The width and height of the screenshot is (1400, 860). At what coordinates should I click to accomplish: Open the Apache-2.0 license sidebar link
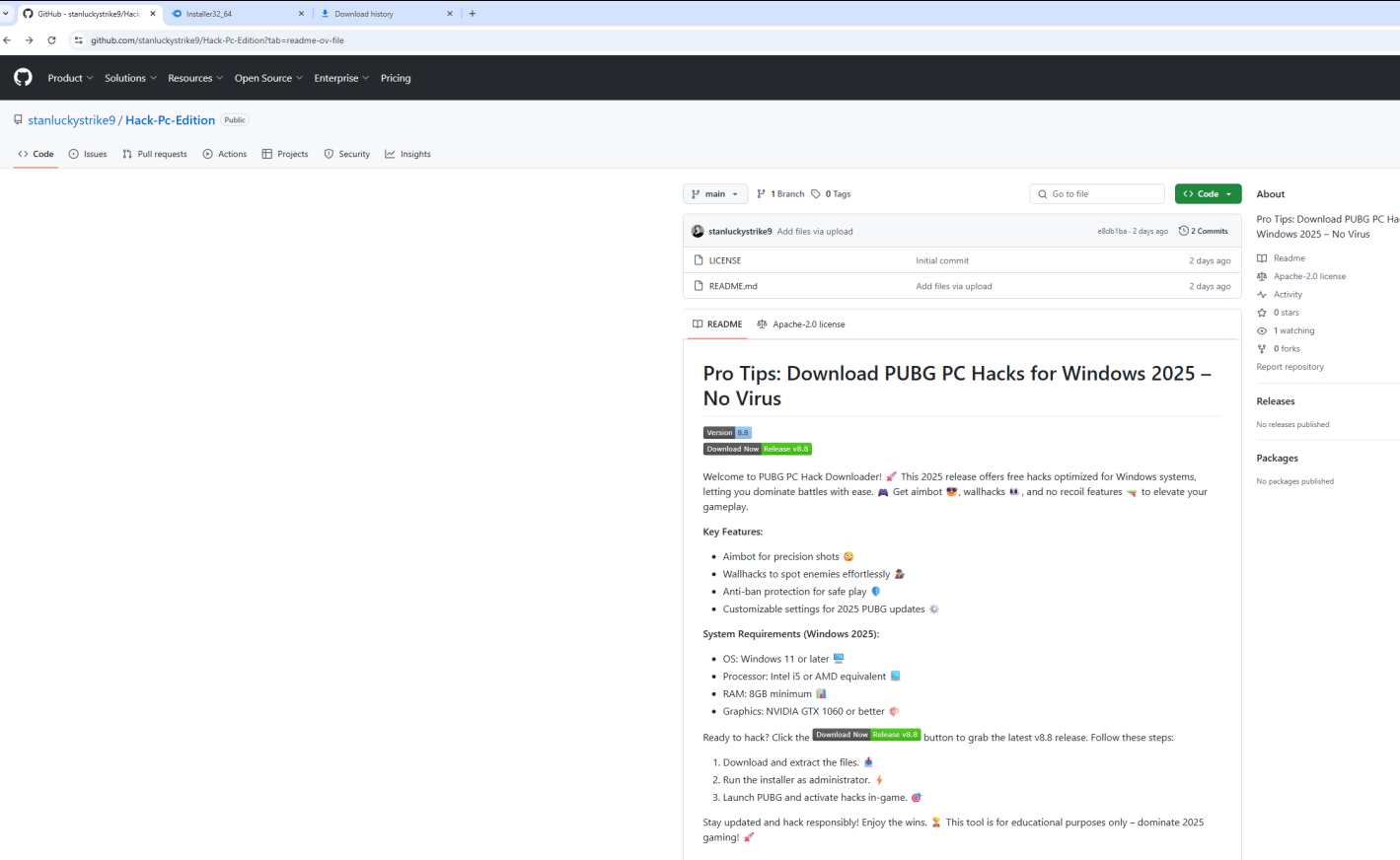pyautogui.click(x=1301, y=276)
